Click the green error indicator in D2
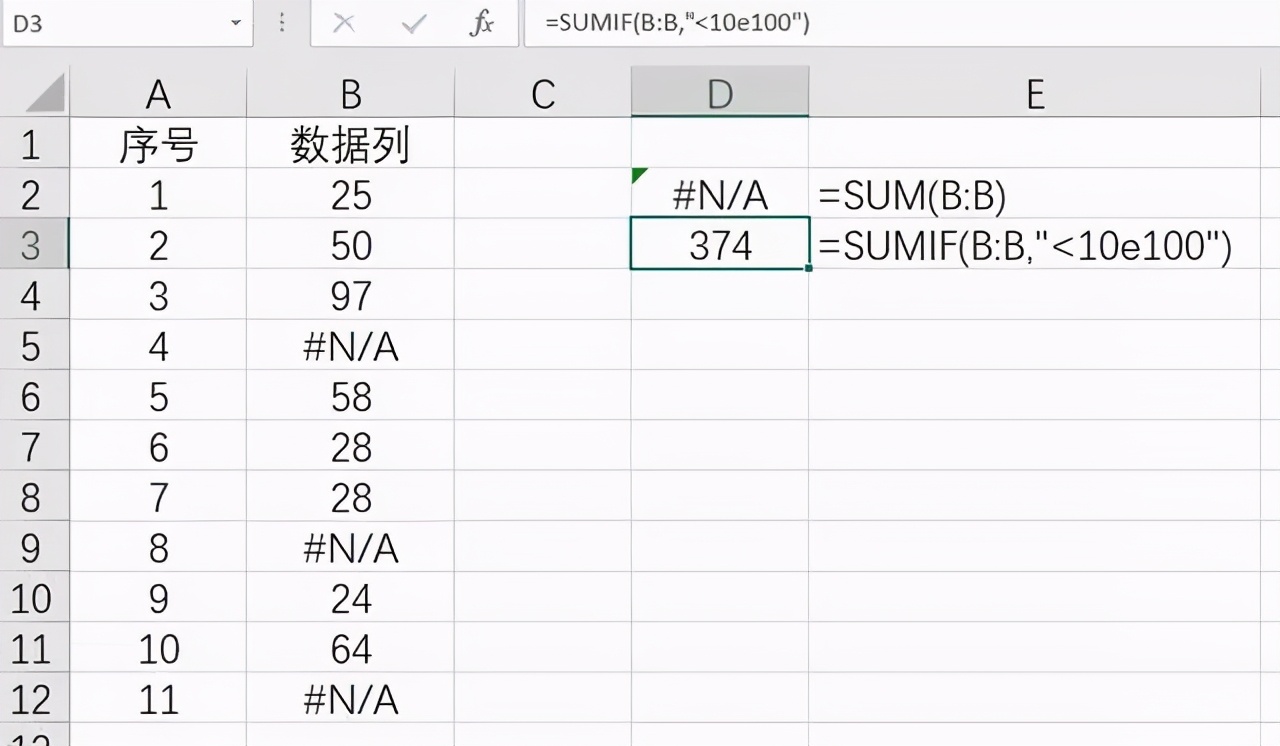Image resolution: width=1280 pixels, height=746 pixels. click(639, 175)
